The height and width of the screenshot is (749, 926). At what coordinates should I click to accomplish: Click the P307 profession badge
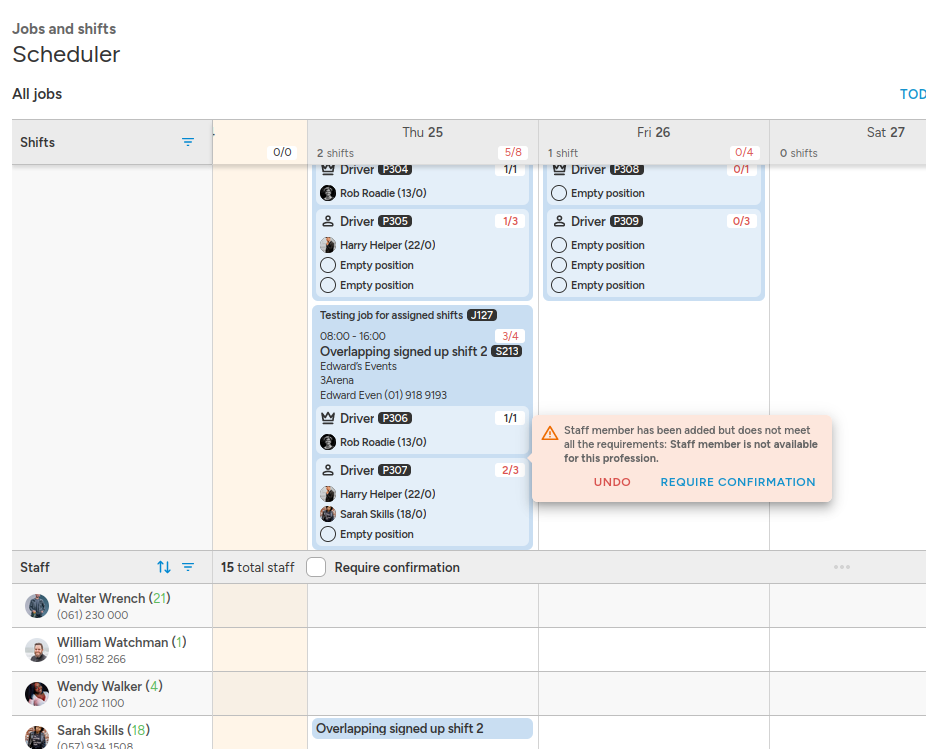coord(394,470)
